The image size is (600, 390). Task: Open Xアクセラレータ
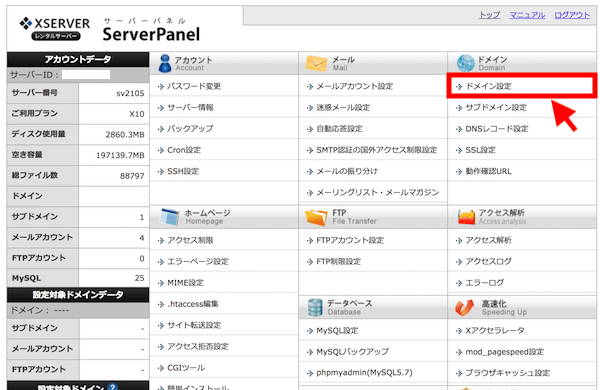click(495, 330)
